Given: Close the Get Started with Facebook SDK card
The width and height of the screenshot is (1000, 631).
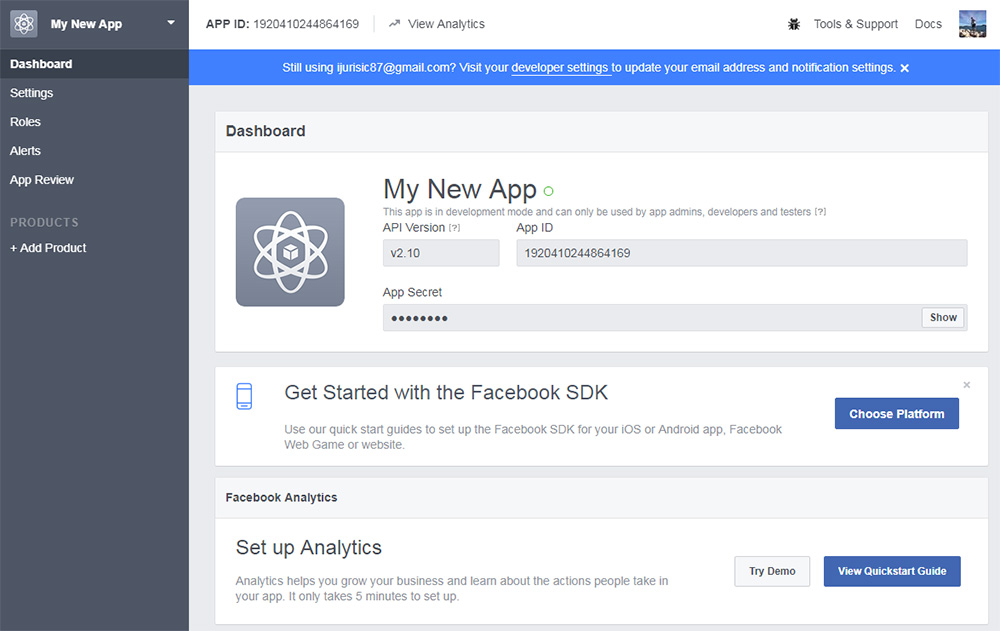Looking at the screenshot, I should (967, 385).
